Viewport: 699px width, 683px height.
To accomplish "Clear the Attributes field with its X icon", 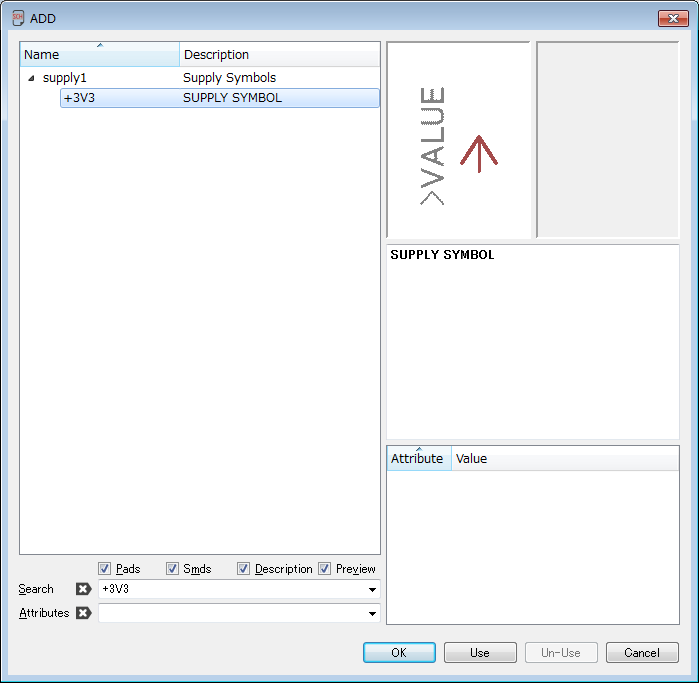I will coord(83,613).
